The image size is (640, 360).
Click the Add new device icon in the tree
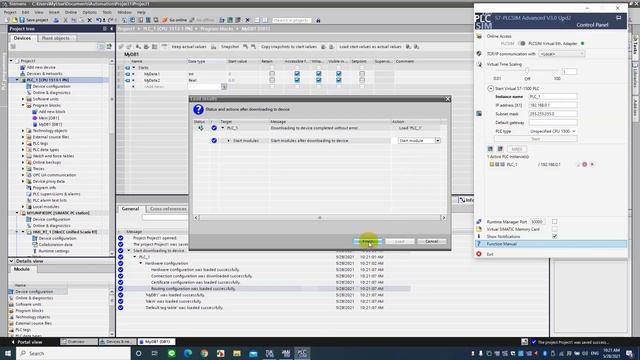(x=22, y=67)
